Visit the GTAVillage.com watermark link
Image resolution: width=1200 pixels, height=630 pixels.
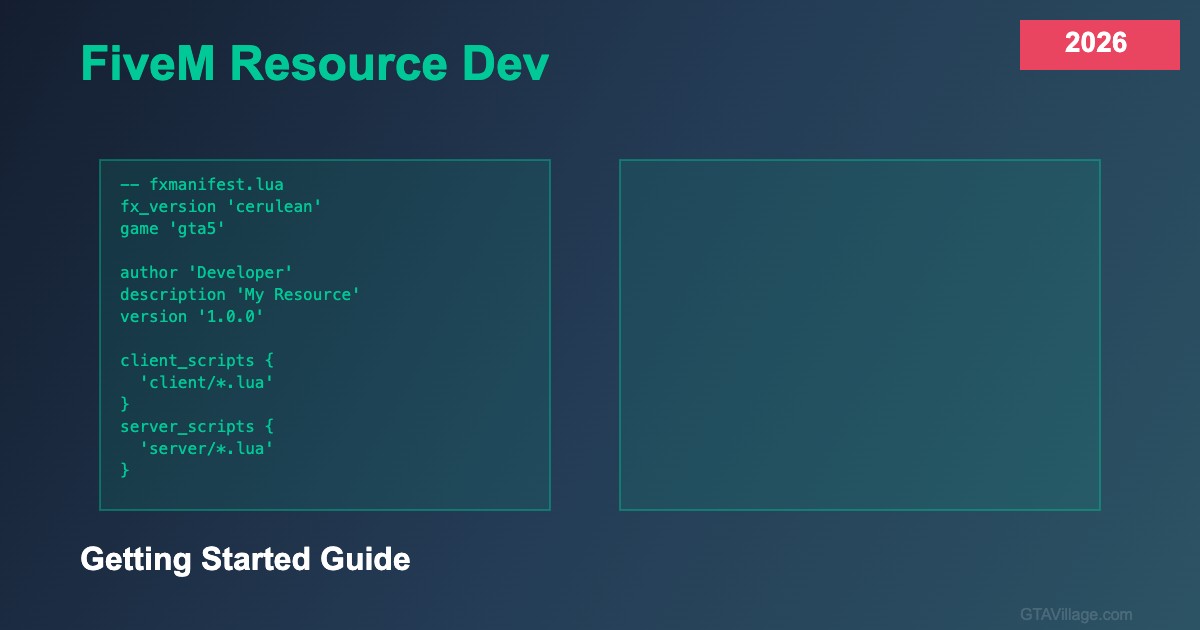click(x=1076, y=614)
